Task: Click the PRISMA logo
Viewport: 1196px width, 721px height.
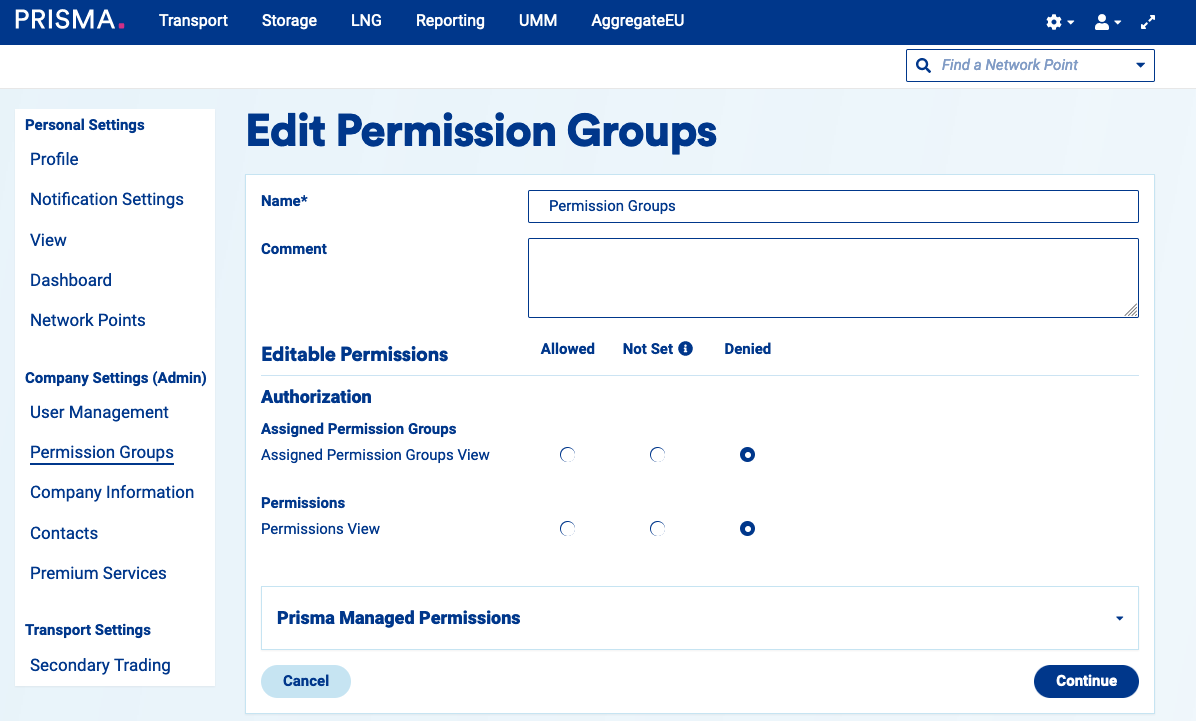Action: [70, 20]
